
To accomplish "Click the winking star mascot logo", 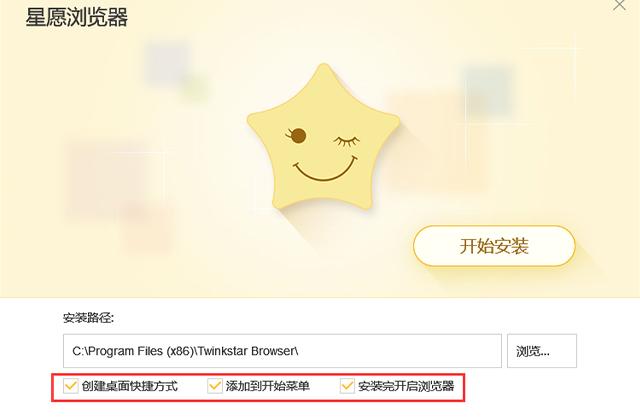I will pos(323,137).
